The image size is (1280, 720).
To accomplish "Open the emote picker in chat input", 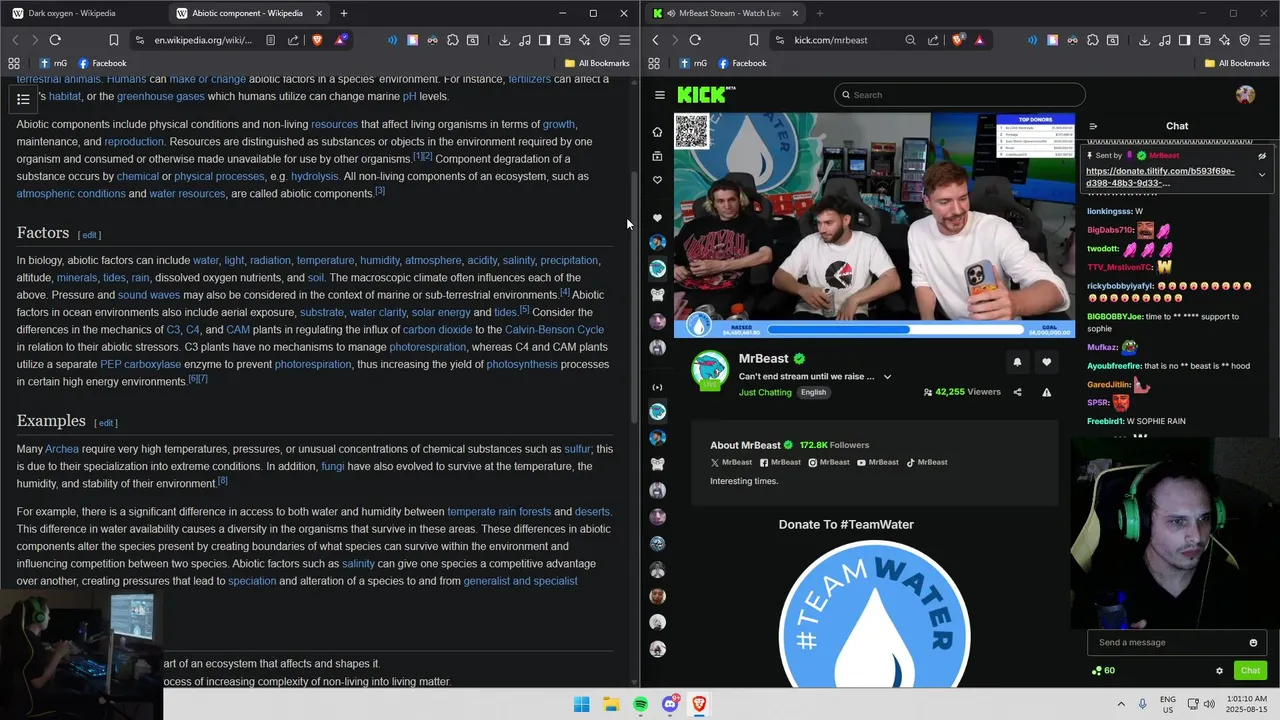I will click(x=1253, y=643).
